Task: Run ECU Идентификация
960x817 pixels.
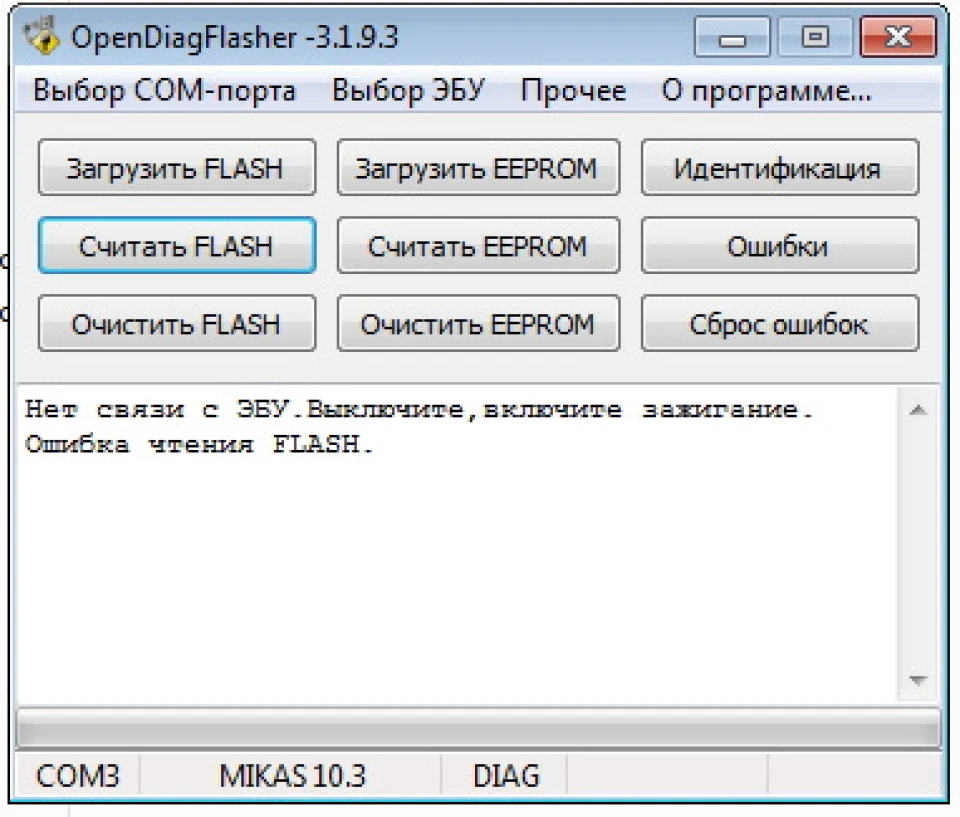Action: tap(780, 167)
